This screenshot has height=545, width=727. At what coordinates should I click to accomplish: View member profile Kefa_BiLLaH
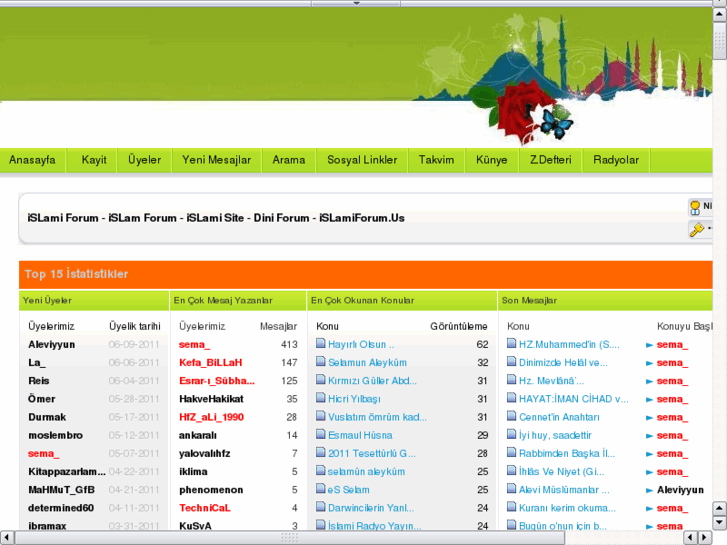click(210, 363)
